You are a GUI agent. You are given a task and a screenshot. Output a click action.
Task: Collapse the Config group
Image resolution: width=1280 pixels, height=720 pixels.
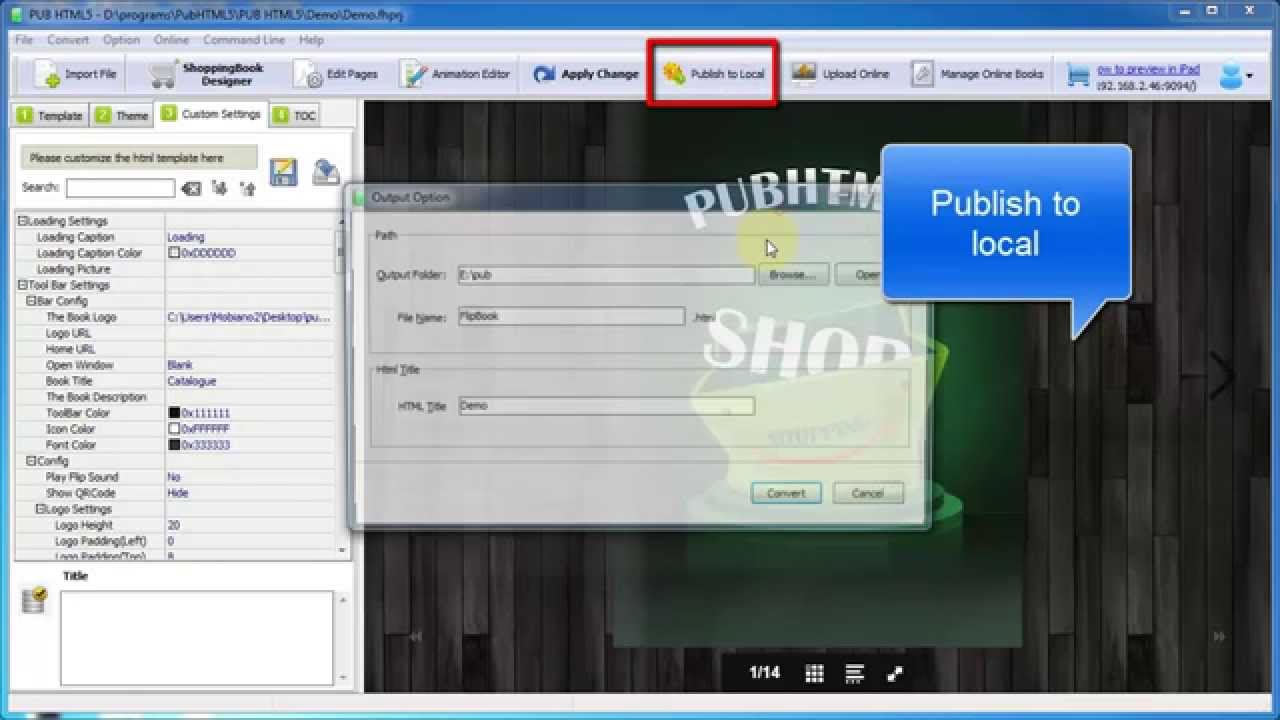click(x=32, y=461)
